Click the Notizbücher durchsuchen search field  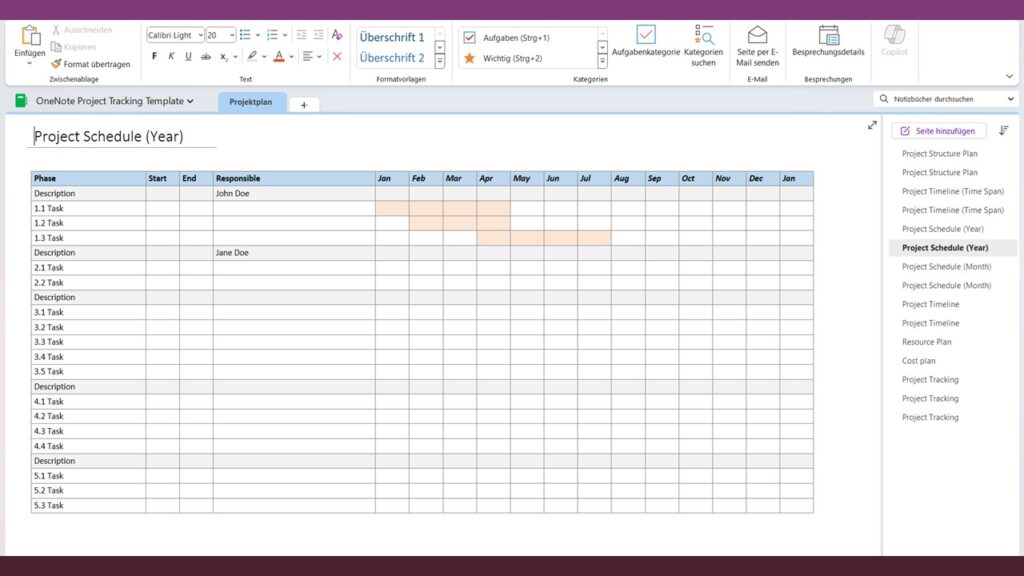[946, 99]
